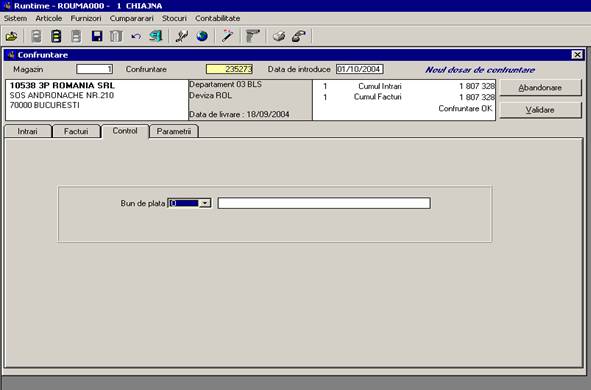Viewport: 591px width, 390px height.
Task: Click the Data de introduce date field
Action: coord(360,69)
